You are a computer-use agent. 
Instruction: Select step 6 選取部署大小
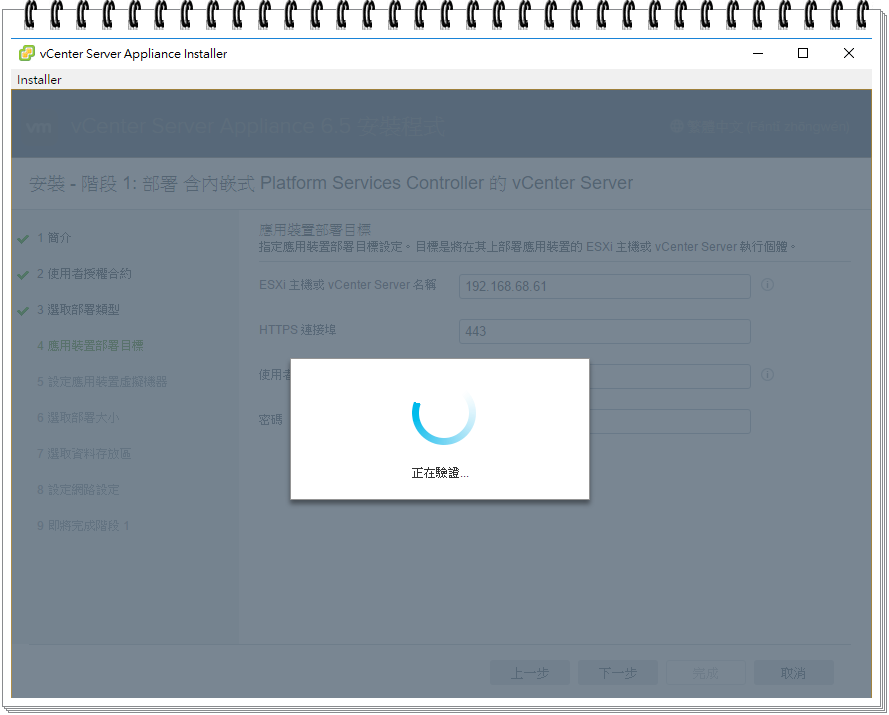pos(78,418)
